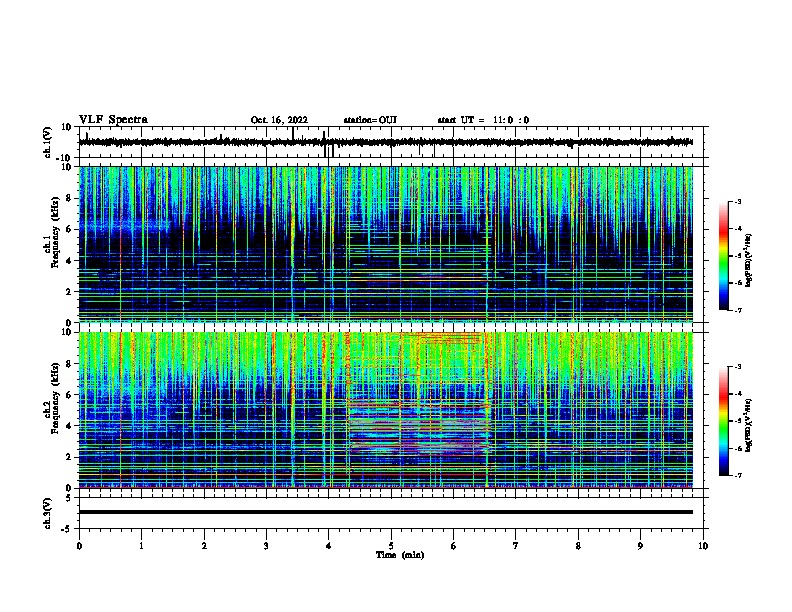
Task: Click the ch.2 color bar unit label
Action: tap(749, 425)
